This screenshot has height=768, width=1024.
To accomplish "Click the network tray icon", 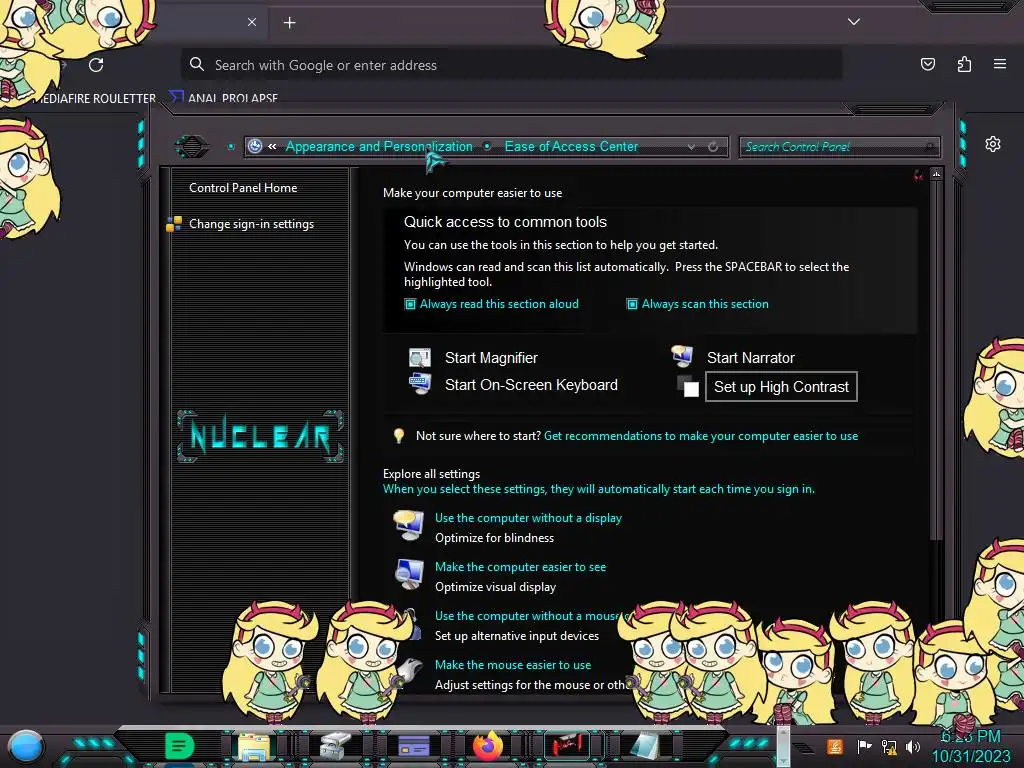I will tap(888, 746).
